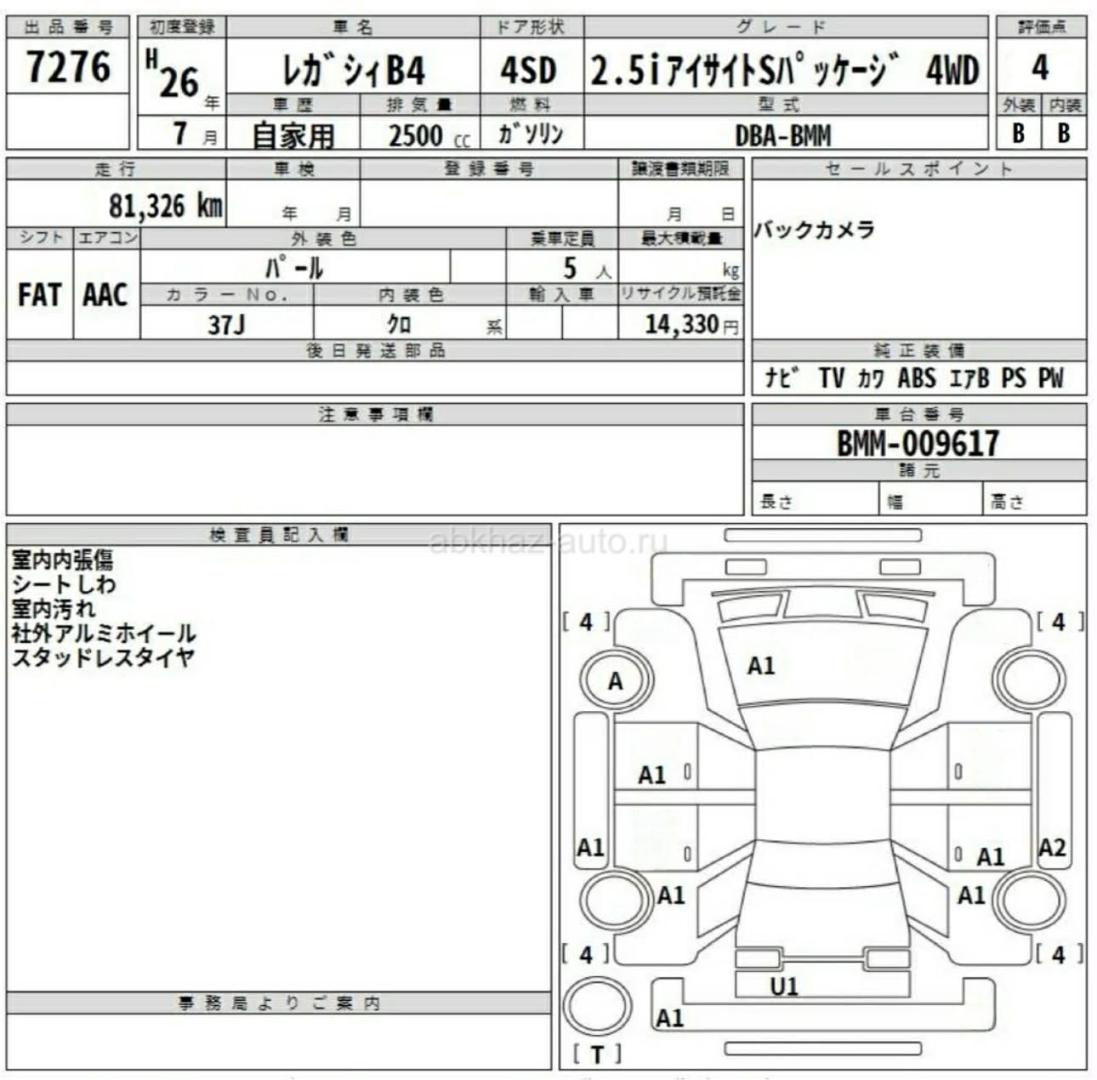Click the front wheel circle marked A
The width and height of the screenshot is (1097, 1080).
[616, 681]
